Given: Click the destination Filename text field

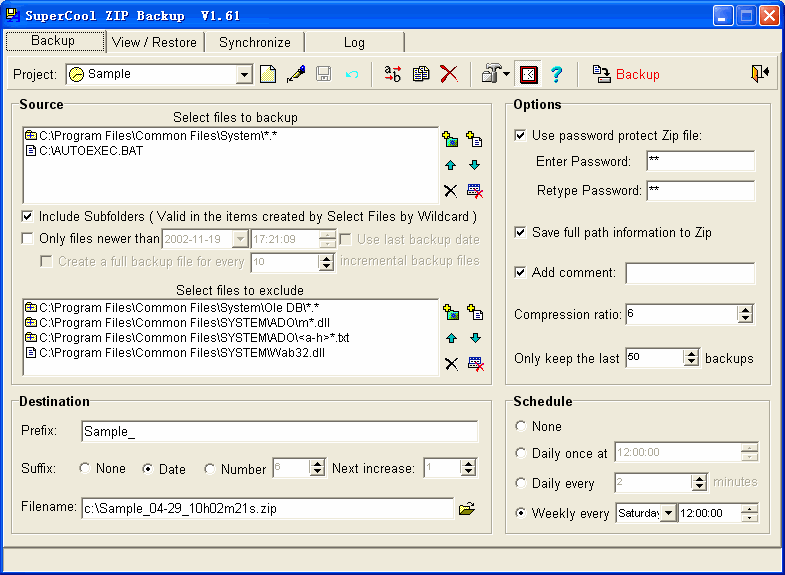Looking at the screenshot, I should coord(267,508).
